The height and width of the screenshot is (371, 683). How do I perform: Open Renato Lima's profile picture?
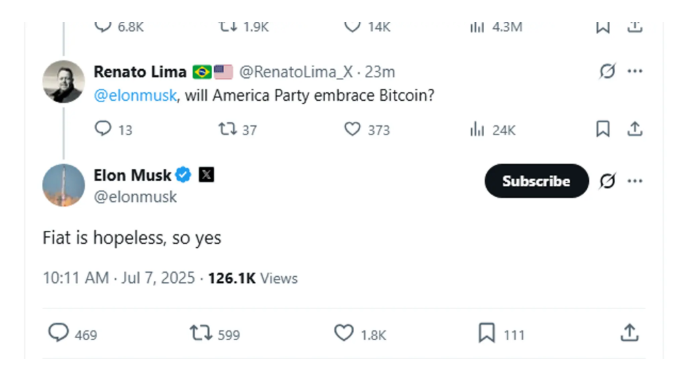pyautogui.click(x=64, y=82)
